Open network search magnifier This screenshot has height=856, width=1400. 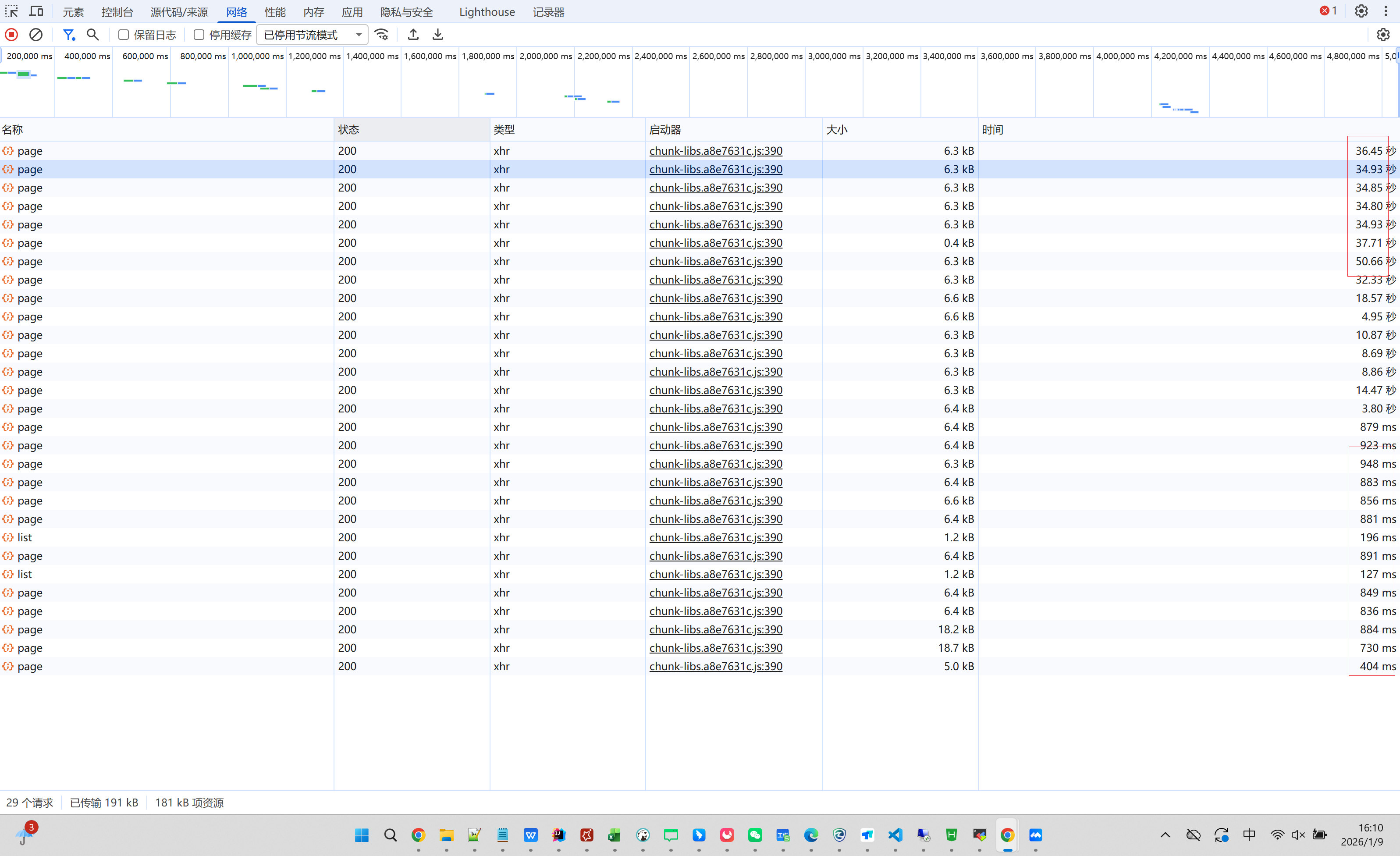[92, 35]
